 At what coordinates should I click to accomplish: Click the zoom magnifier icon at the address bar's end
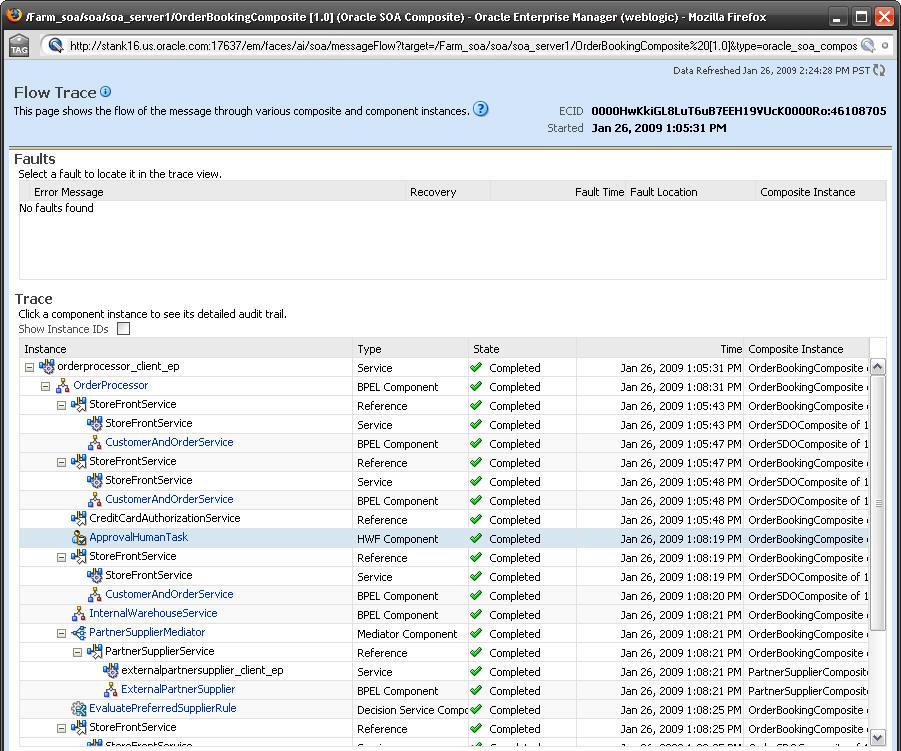(x=868, y=45)
